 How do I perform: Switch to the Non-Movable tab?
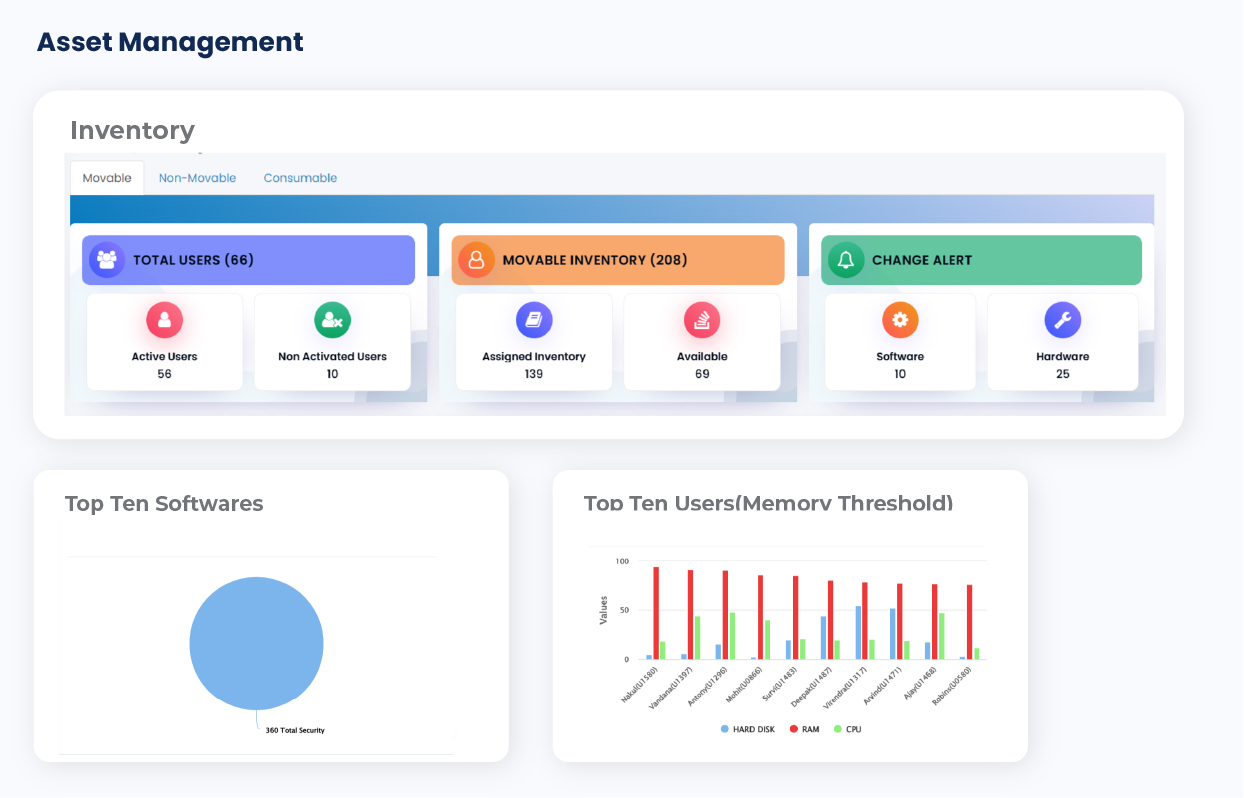click(x=197, y=178)
